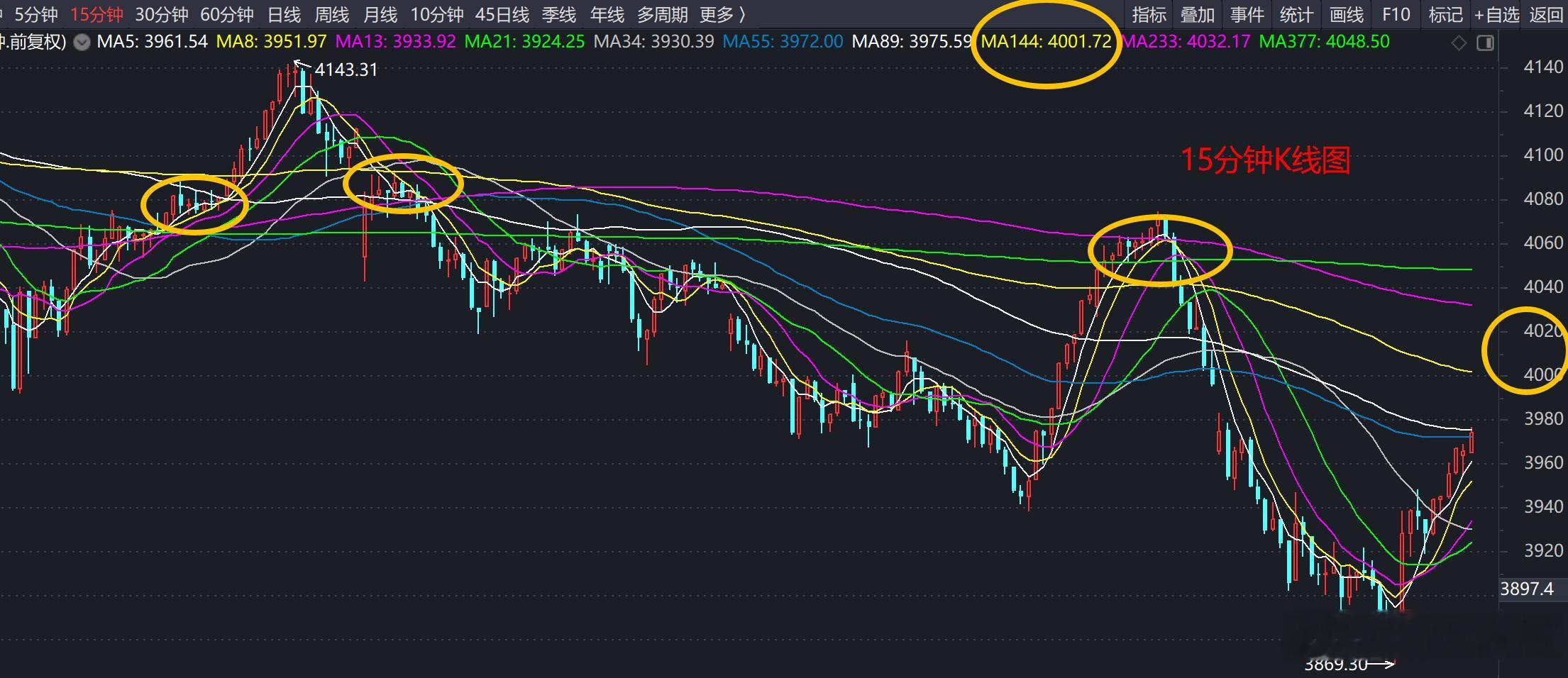Viewport: 1568px width, 678px height.
Task: Click the gray MA34: 3930.39 label
Action: [x=654, y=42]
